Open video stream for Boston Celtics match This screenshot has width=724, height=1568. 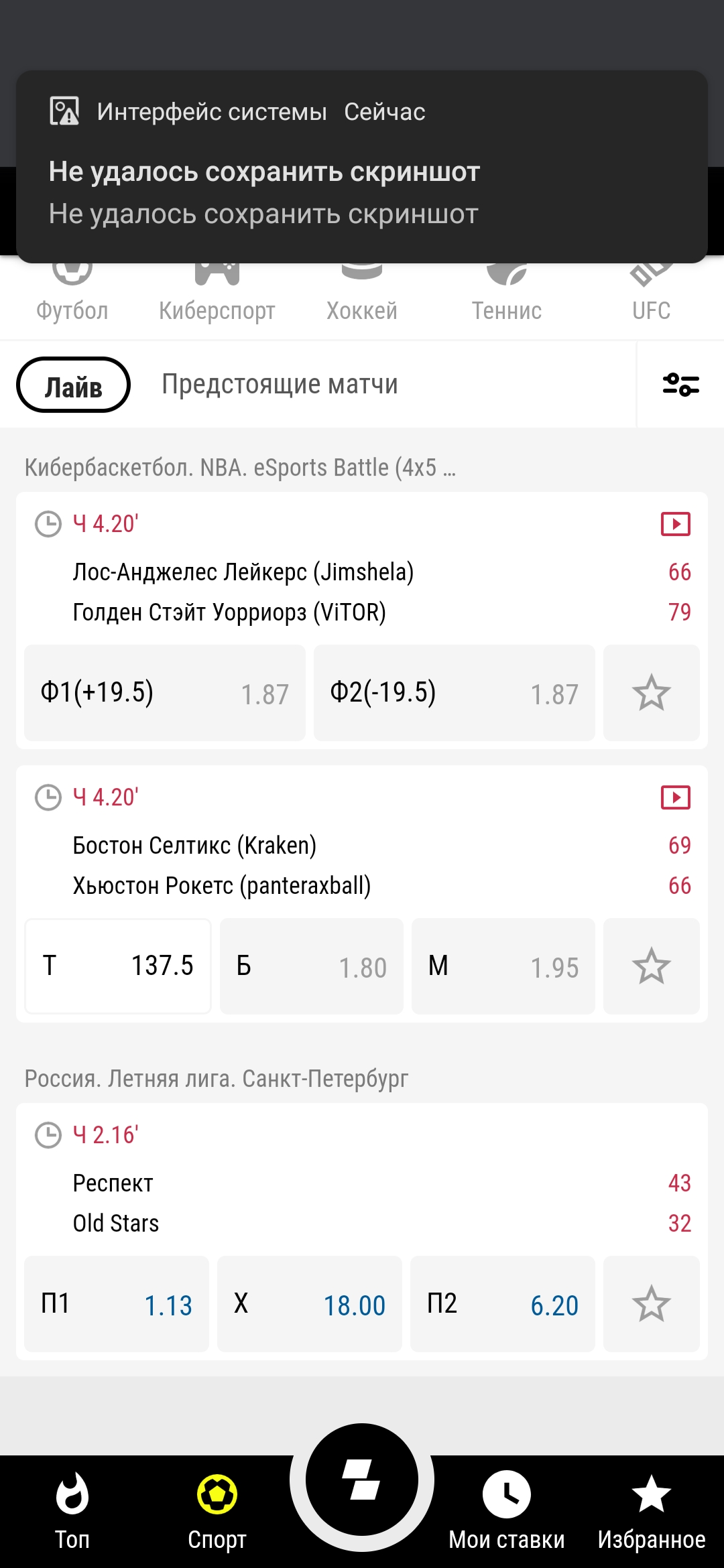[676, 797]
